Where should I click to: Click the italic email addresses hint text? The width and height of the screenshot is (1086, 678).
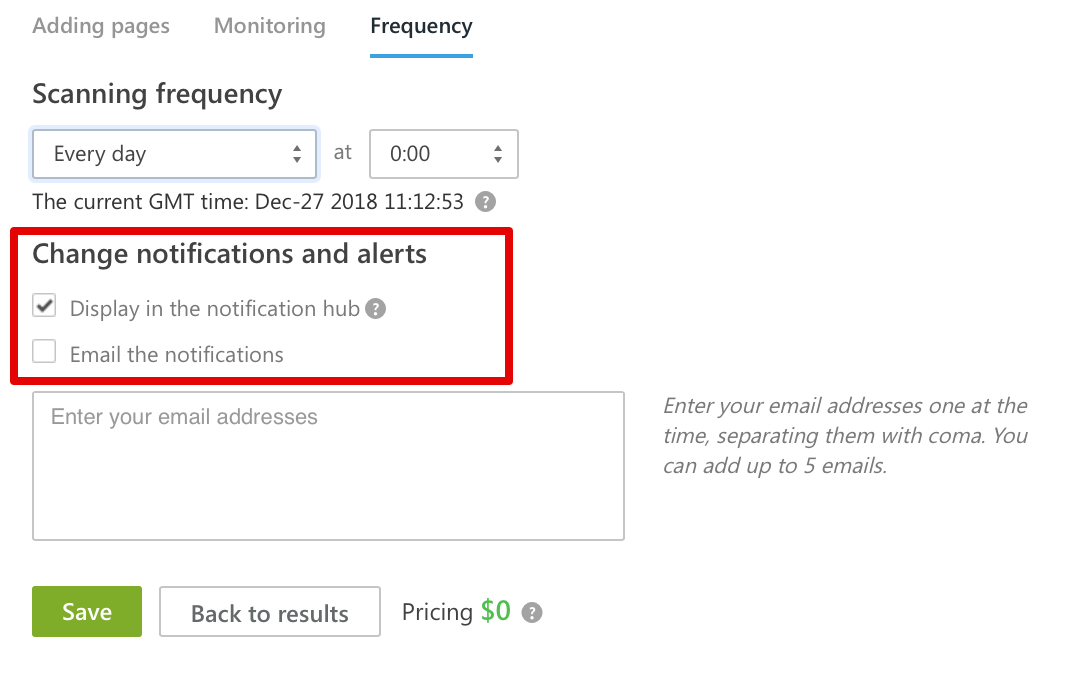click(845, 436)
